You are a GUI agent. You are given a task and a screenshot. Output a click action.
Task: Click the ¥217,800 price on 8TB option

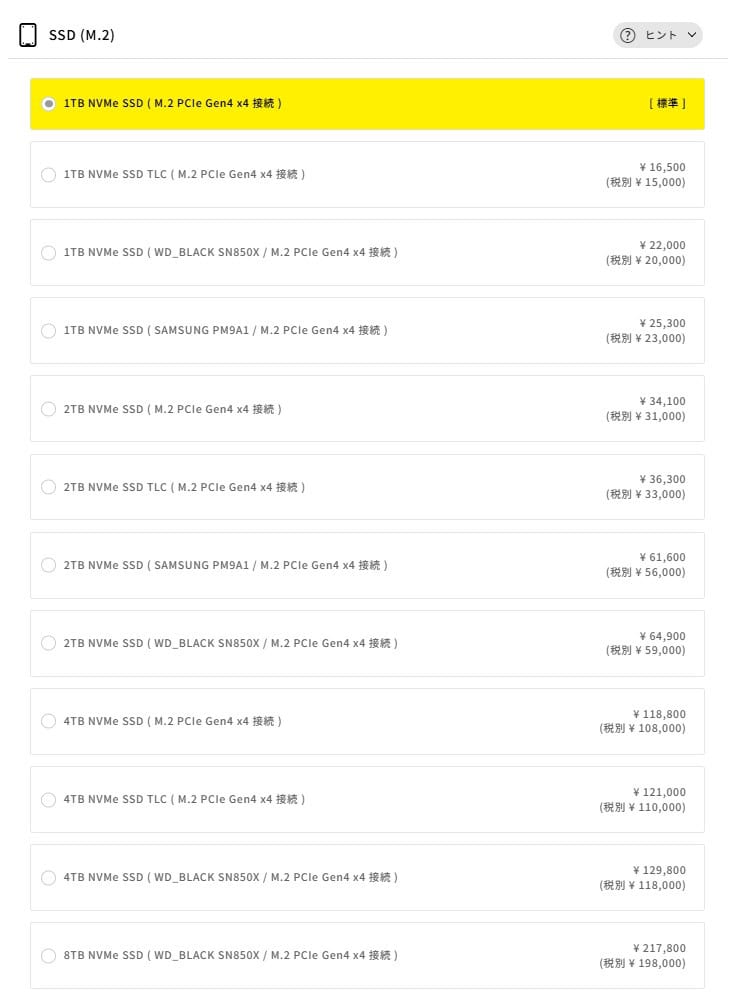[659, 948]
